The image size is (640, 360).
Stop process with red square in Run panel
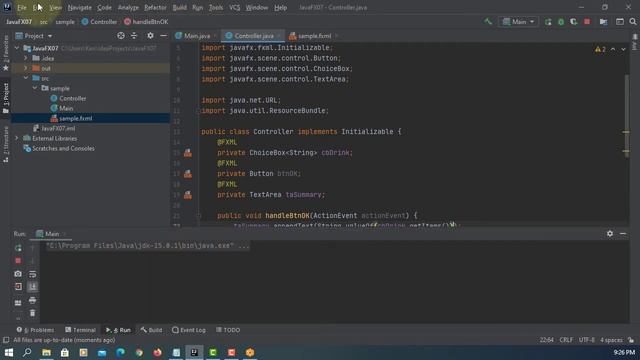click(18, 260)
